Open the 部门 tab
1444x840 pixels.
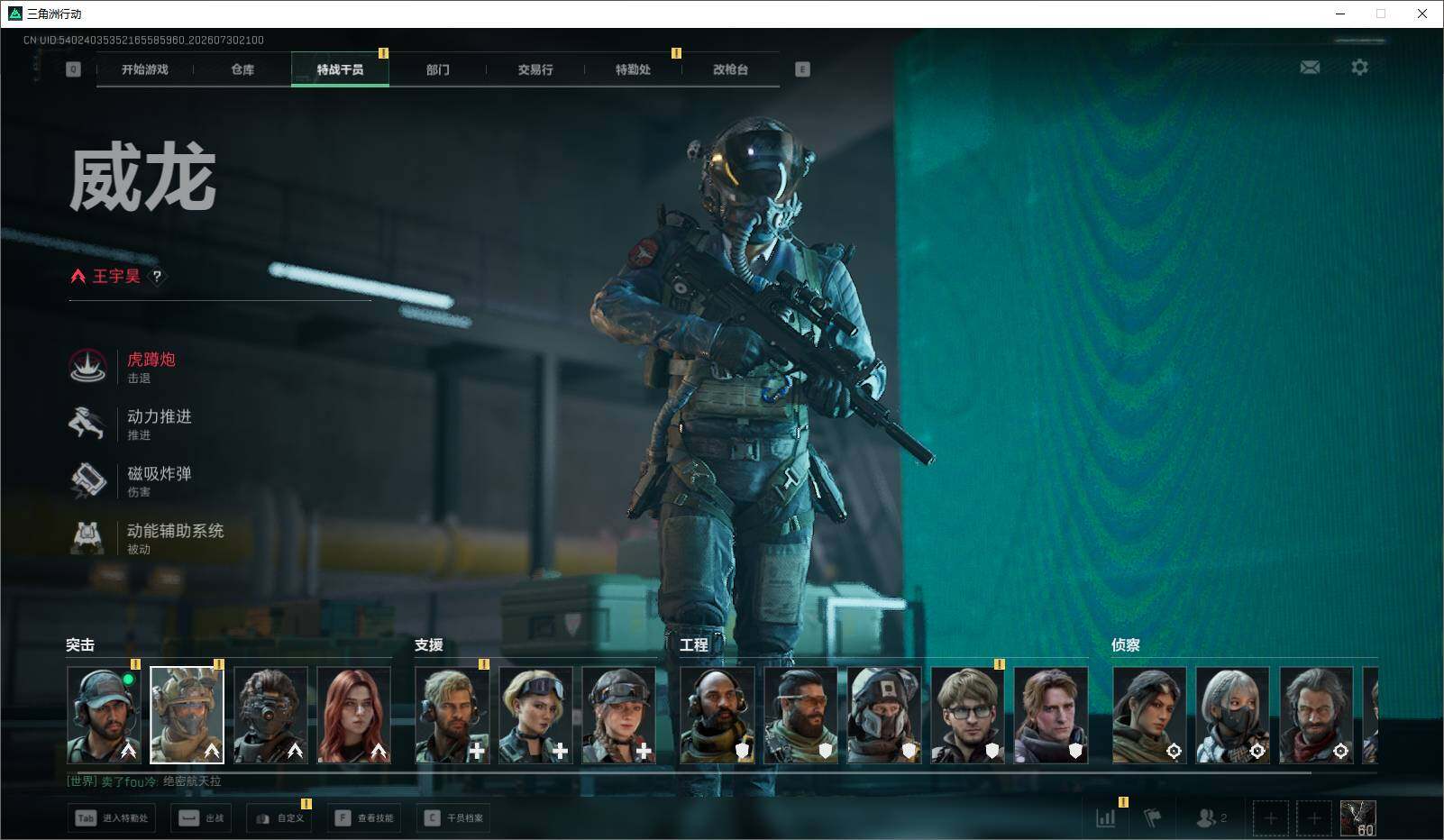click(437, 69)
